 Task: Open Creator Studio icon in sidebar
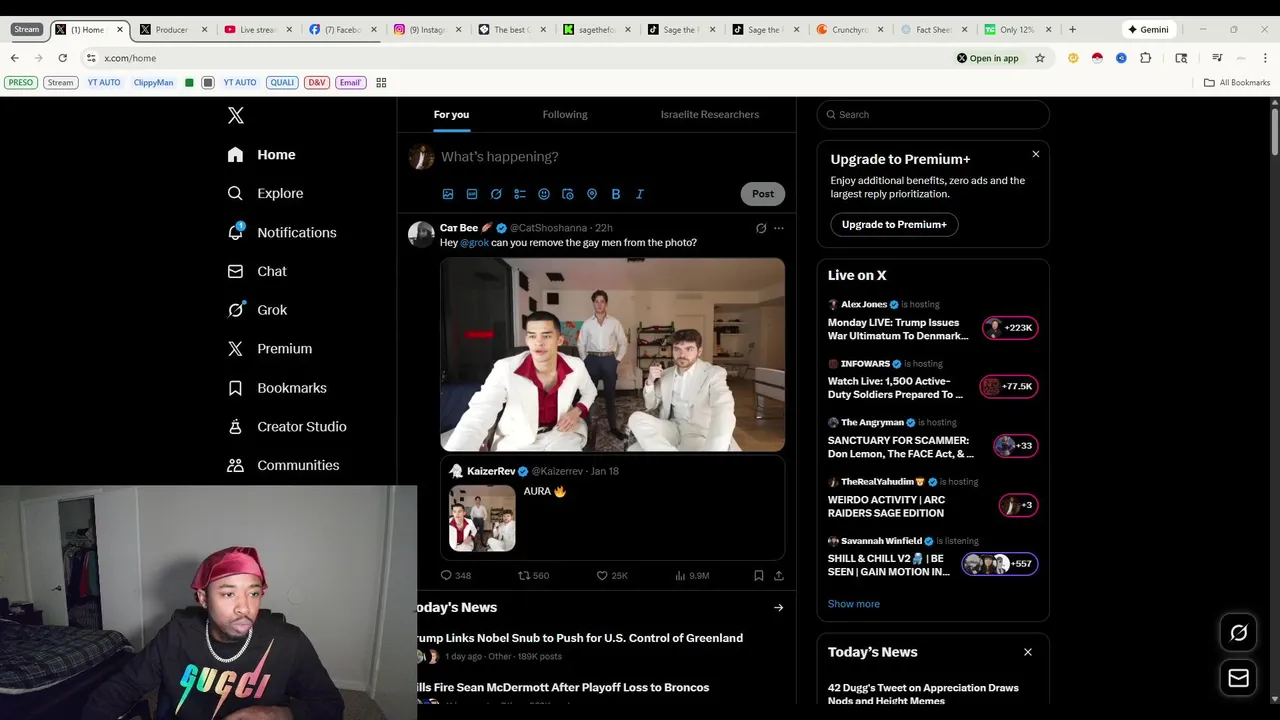click(x=235, y=426)
